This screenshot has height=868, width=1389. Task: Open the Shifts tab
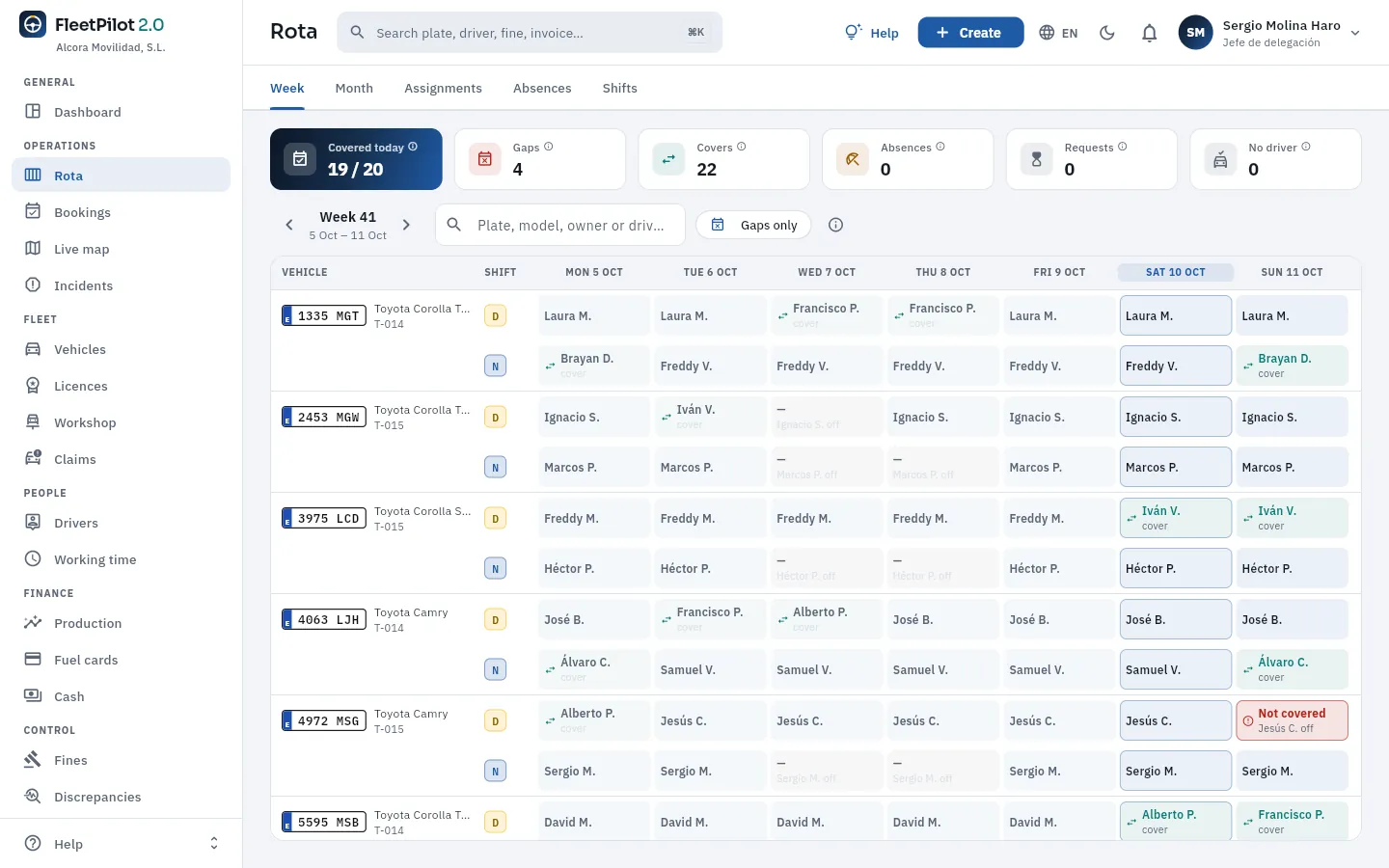point(619,88)
